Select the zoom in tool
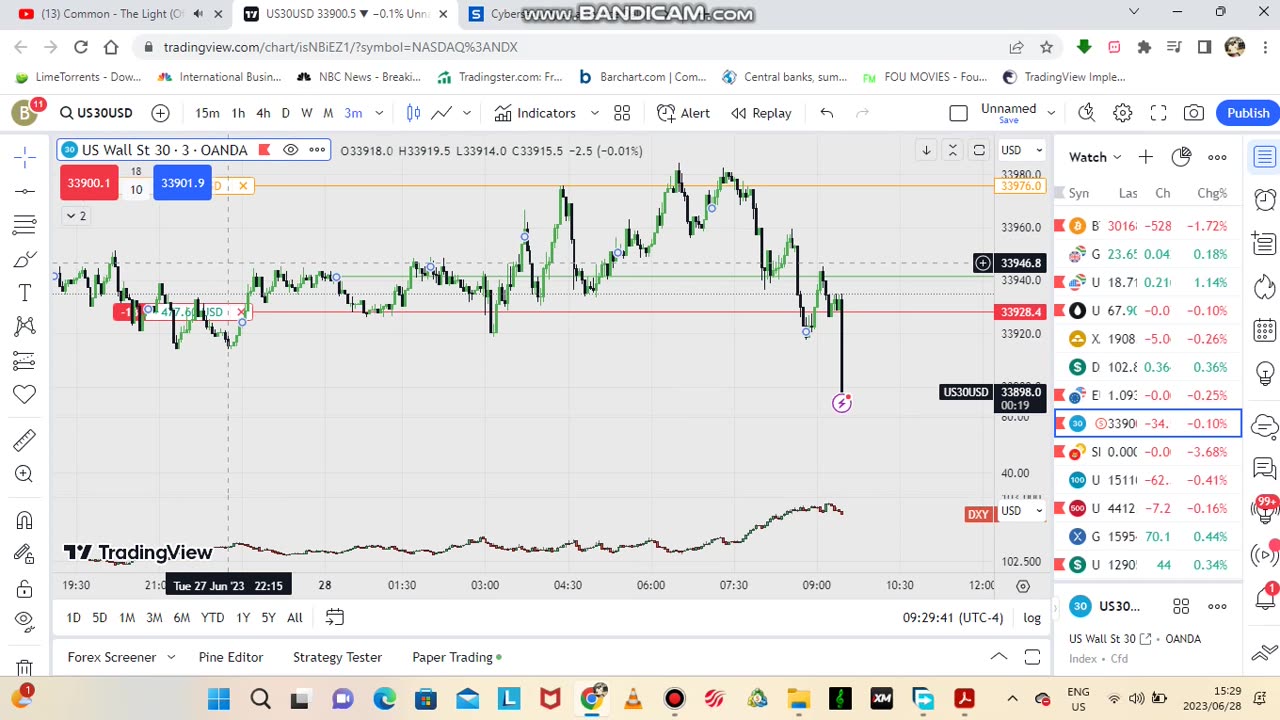1280x720 pixels. click(x=25, y=474)
